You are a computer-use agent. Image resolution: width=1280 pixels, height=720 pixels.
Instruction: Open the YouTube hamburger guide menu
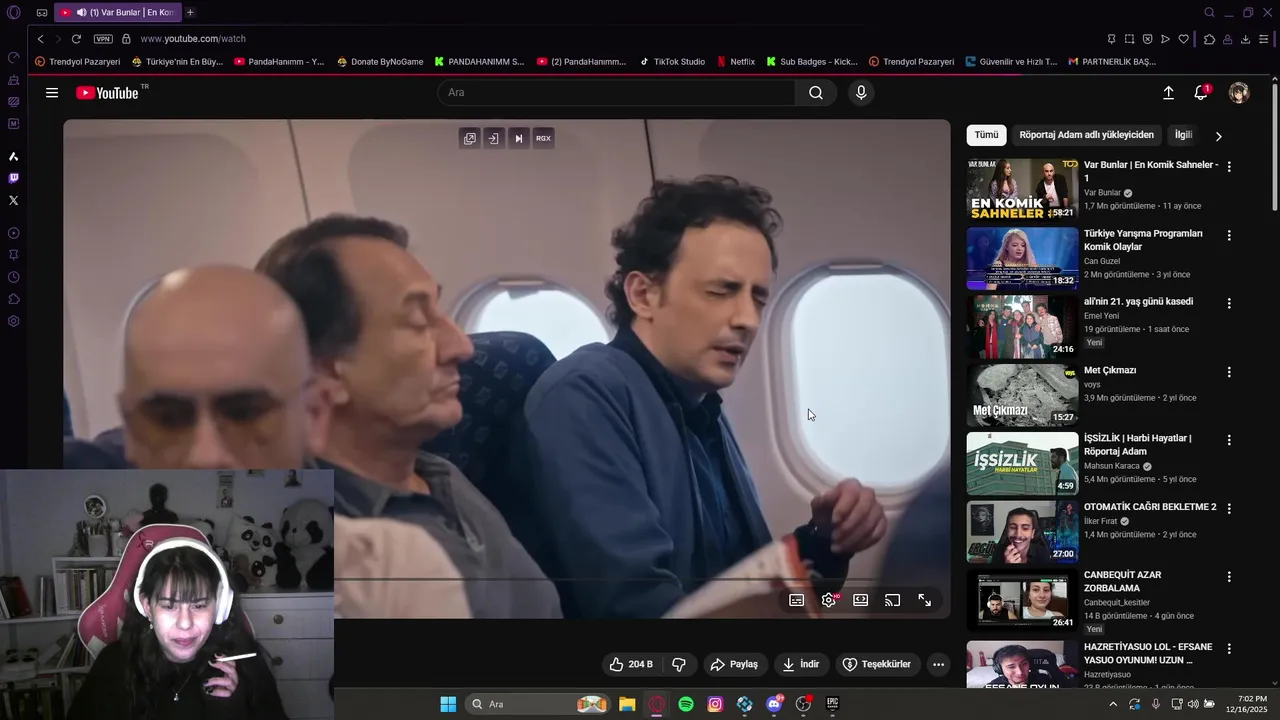[52, 93]
